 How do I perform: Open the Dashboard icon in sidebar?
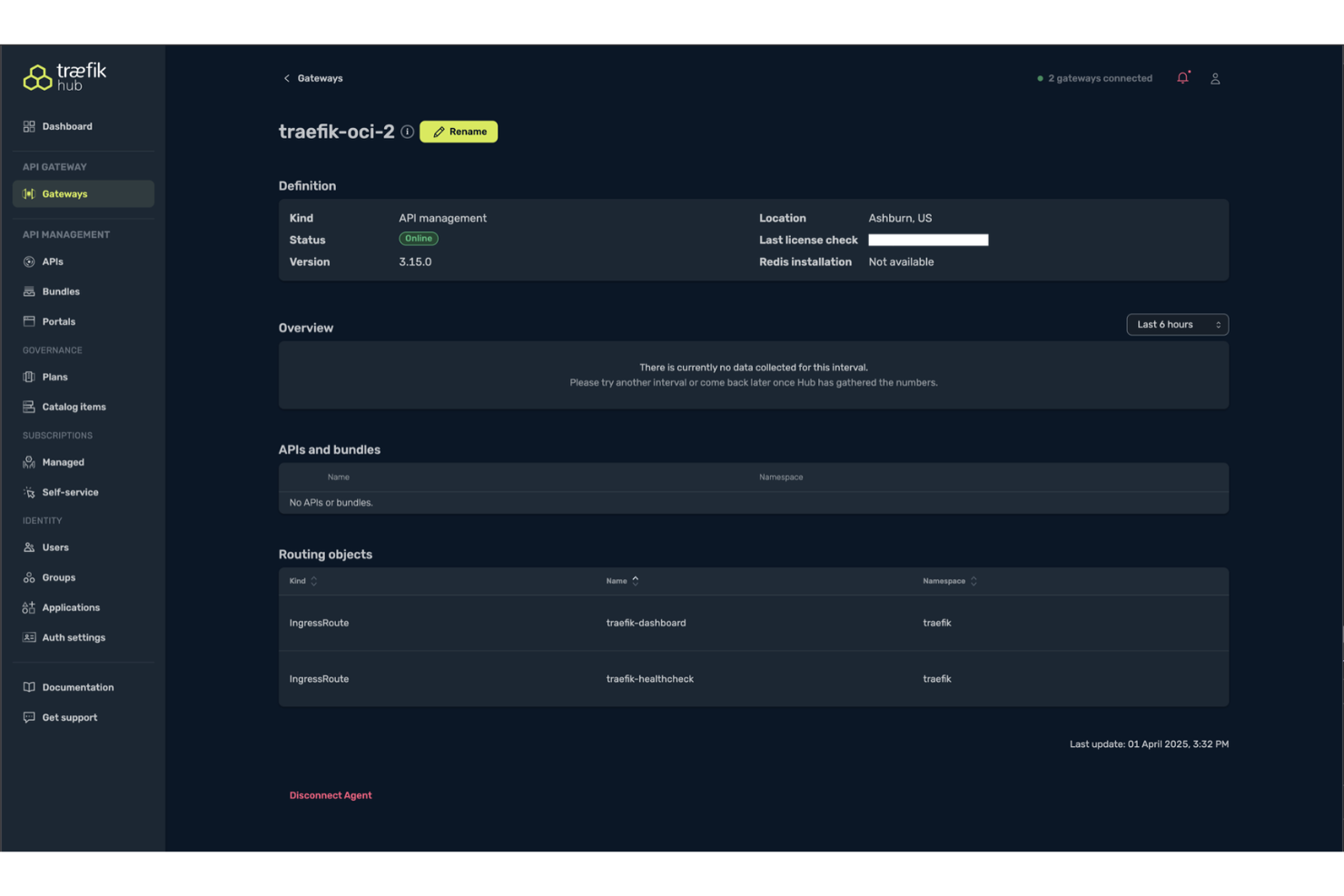[x=29, y=126]
